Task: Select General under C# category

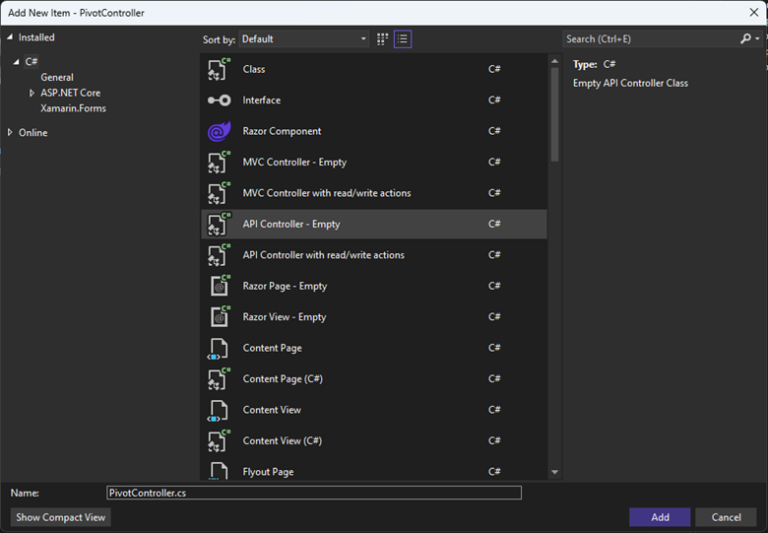Action: (57, 77)
